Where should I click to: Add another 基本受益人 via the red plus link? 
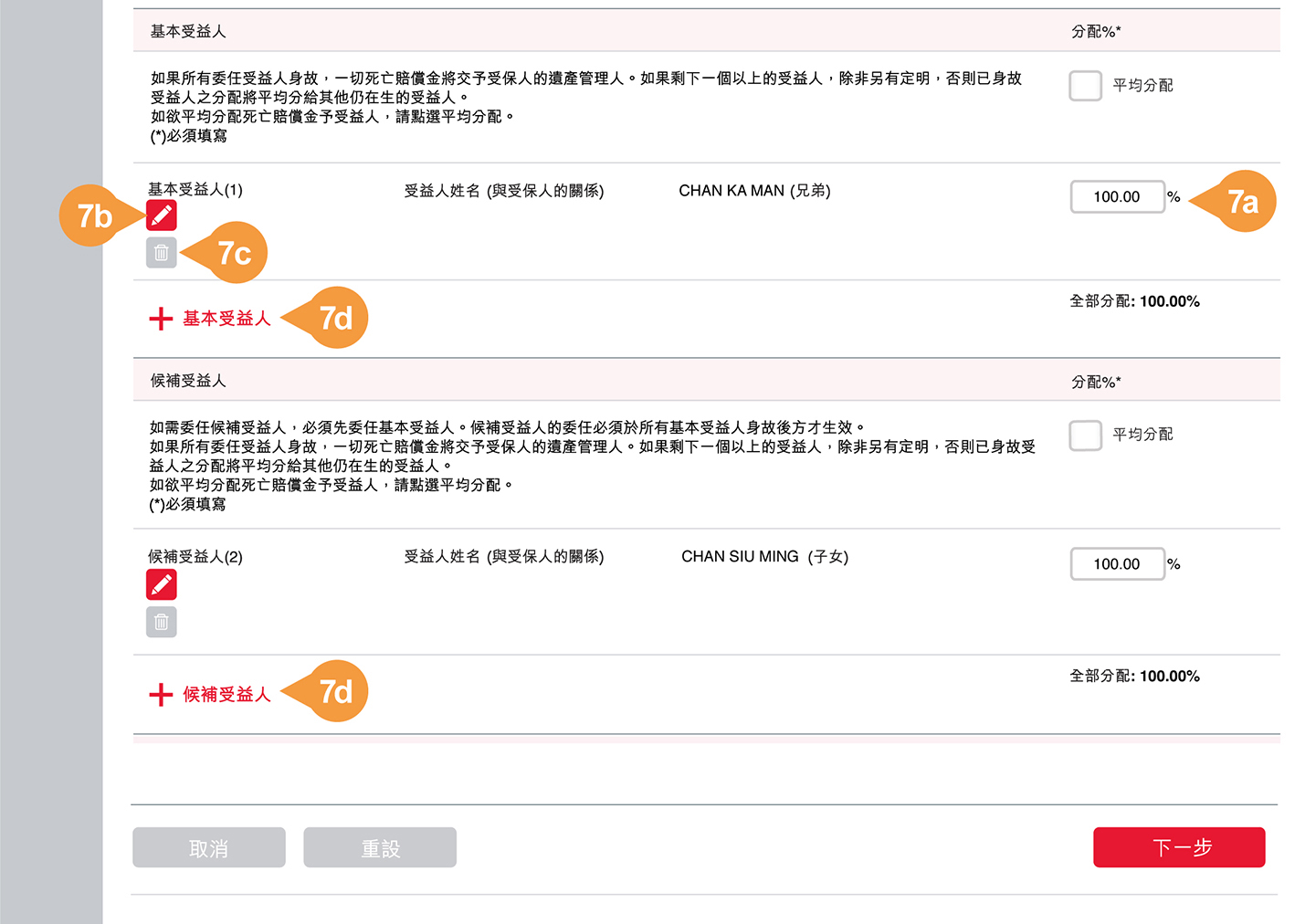[x=211, y=319]
